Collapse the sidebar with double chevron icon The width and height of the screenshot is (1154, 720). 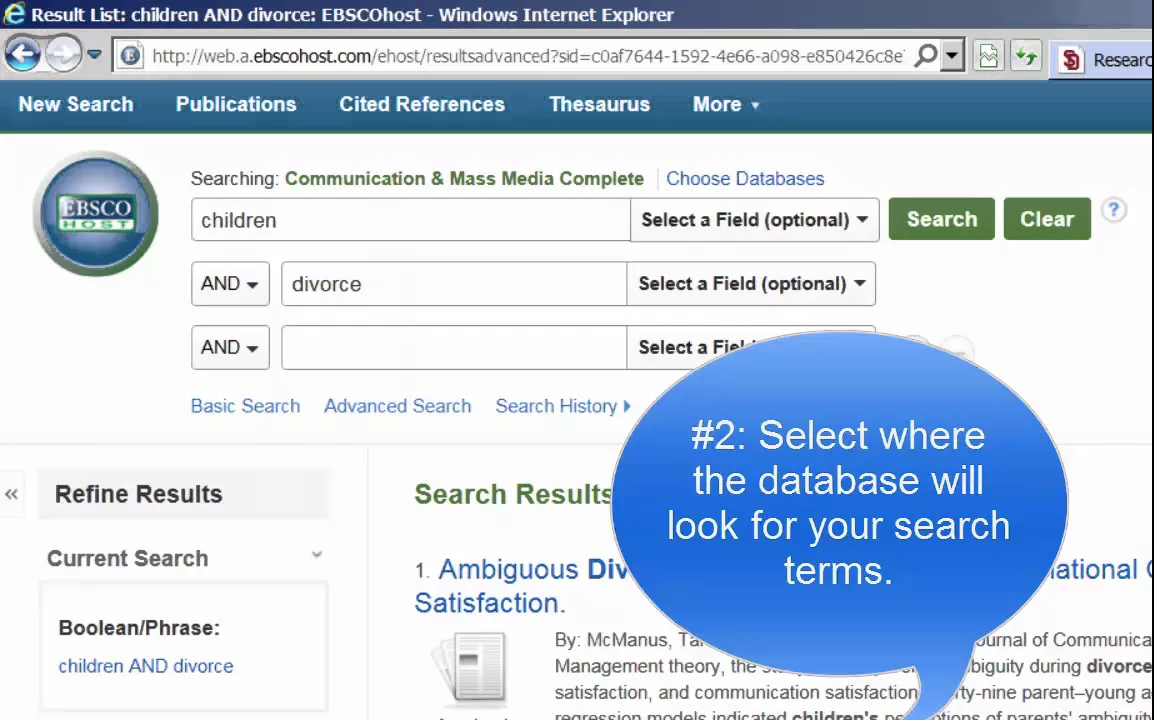pos(11,494)
